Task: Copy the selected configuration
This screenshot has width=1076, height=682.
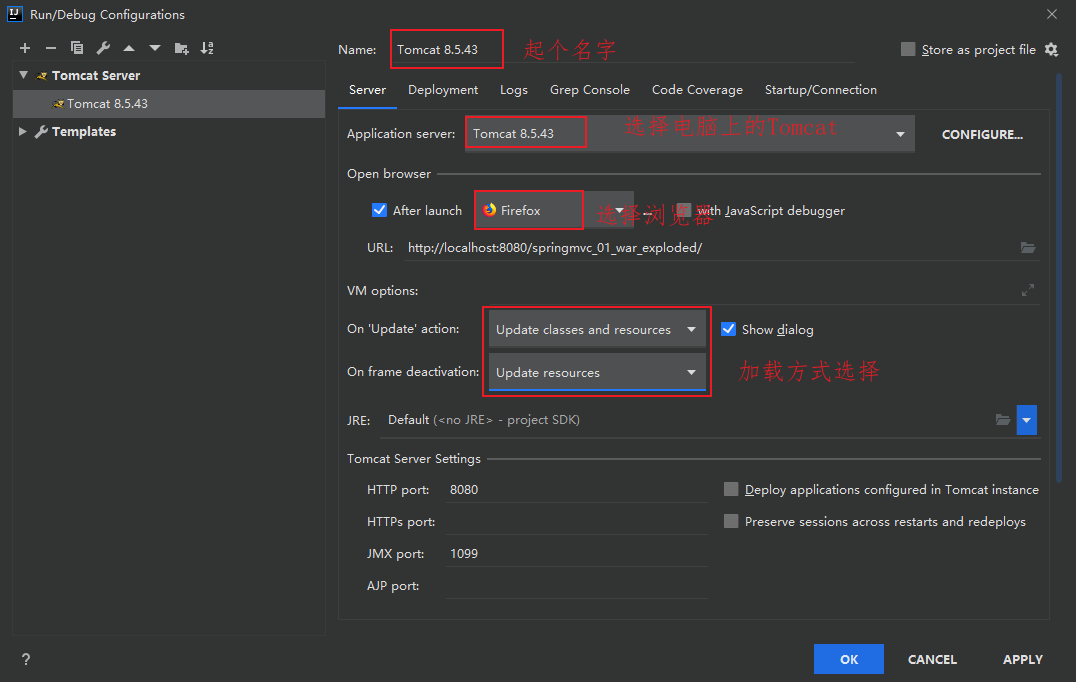Action: coord(77,48)
